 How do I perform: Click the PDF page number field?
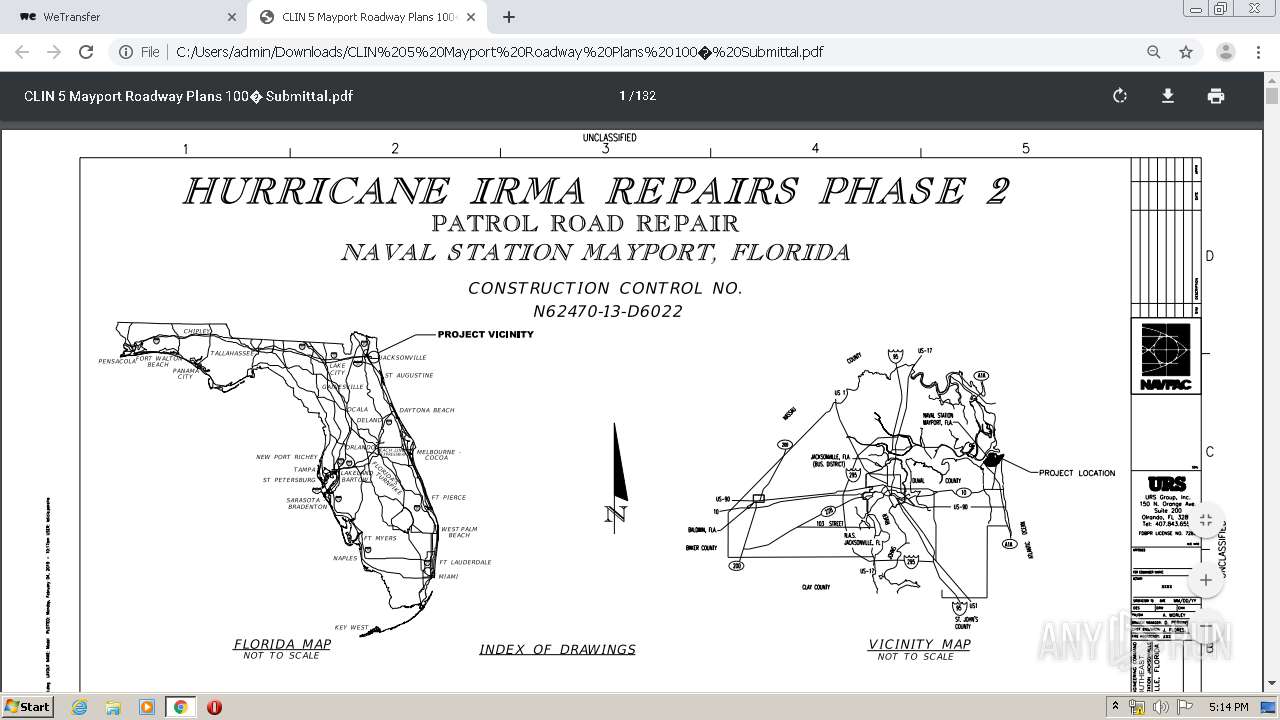coord(622,96)
